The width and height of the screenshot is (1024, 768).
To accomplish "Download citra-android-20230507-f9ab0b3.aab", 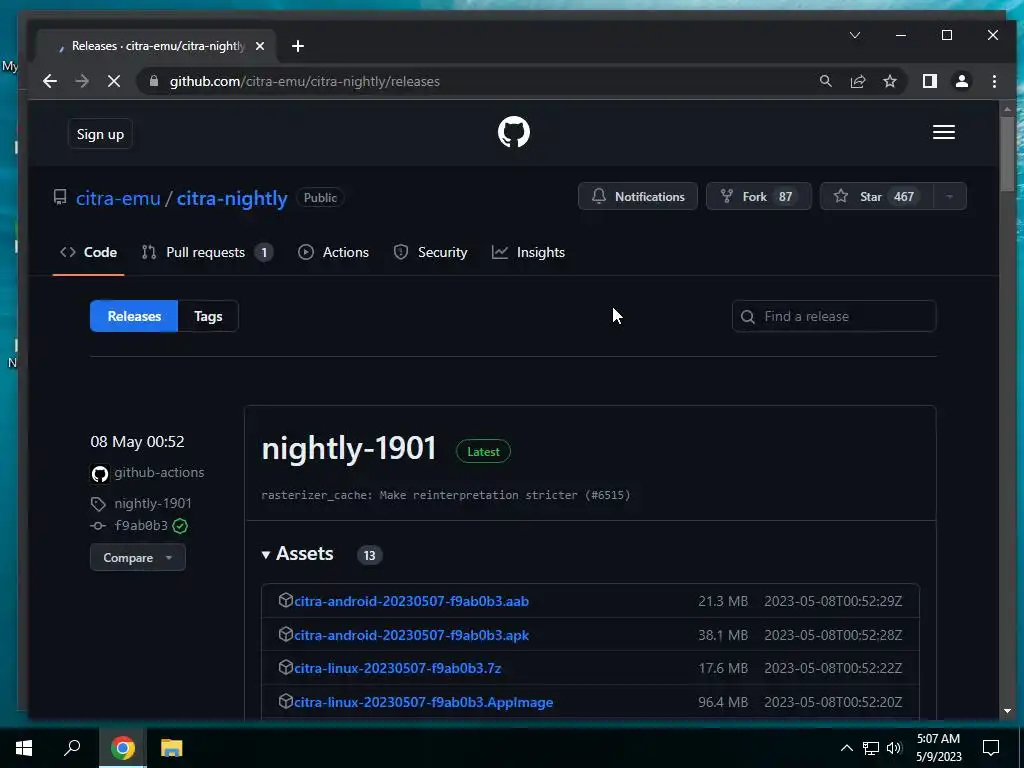I will (x=411, y=601).
